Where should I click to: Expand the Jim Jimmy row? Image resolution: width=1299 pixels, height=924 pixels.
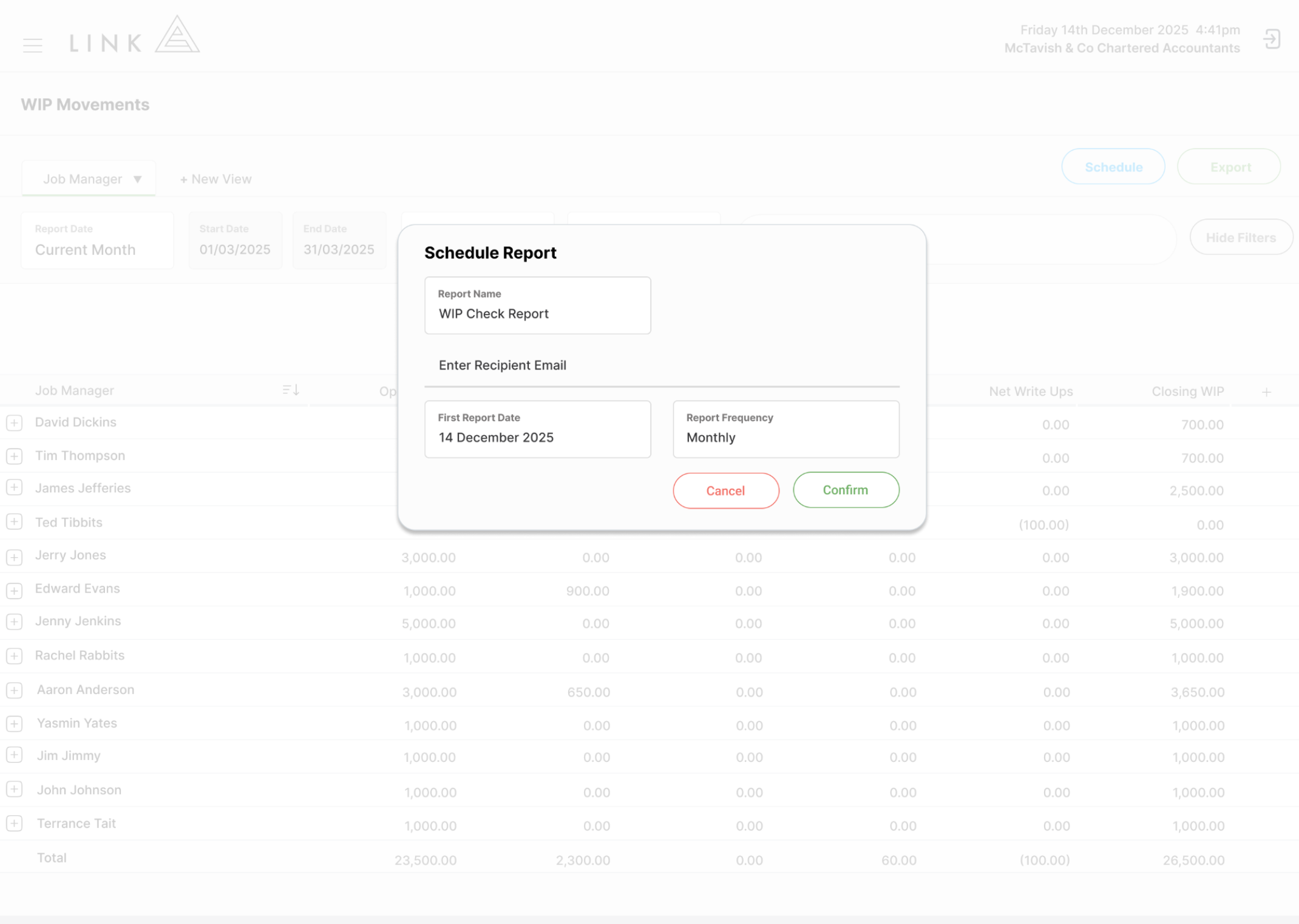pyautogui.click(x=15, y=755)
